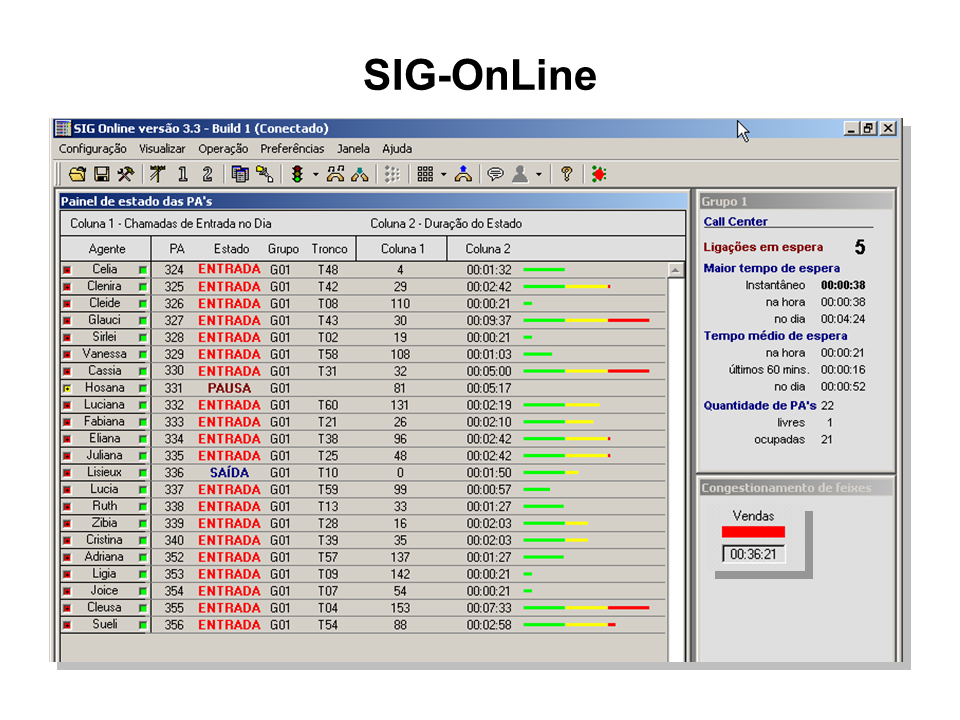Click the handset with blue up arrow icon
The height and width of the screenshot is (720, 960).
coord(463,174)
